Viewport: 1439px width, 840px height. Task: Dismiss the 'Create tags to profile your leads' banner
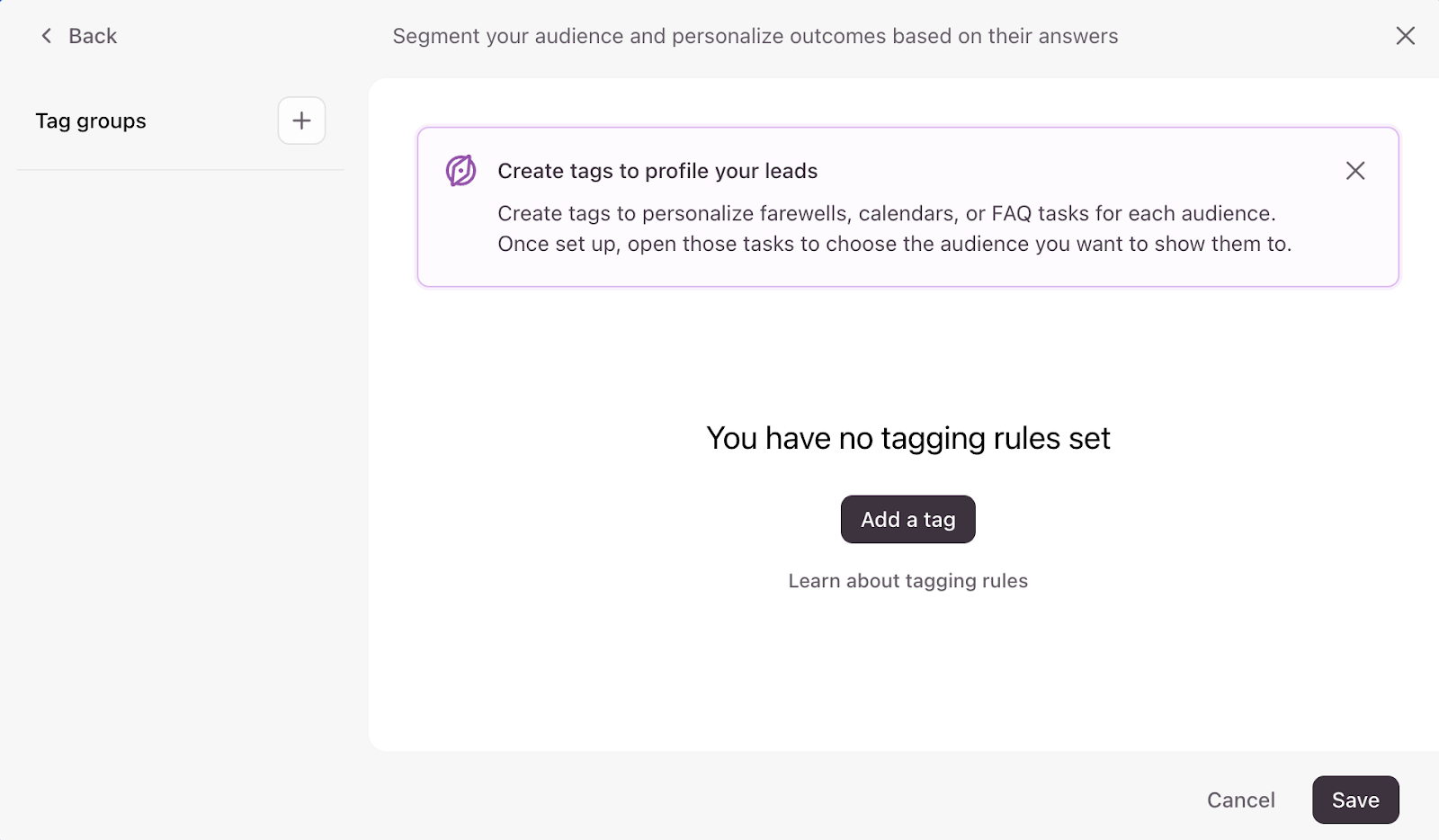coord(1354,171)
